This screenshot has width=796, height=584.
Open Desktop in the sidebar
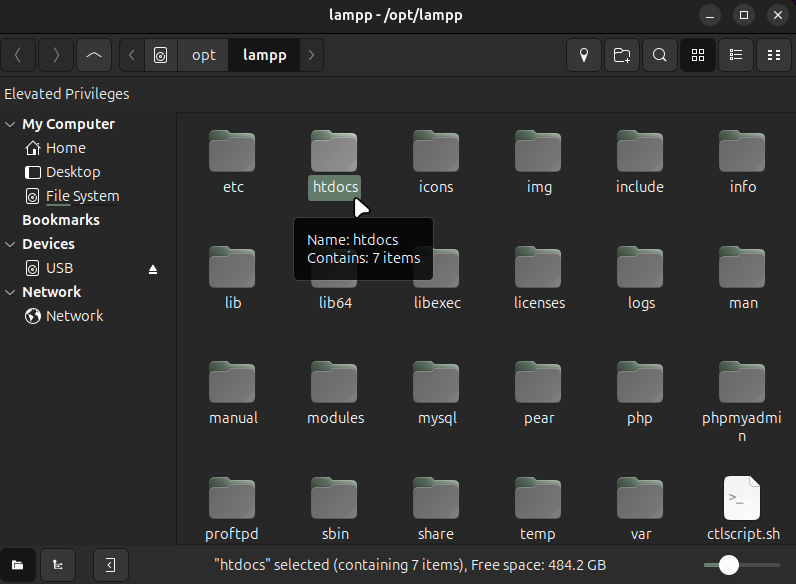tap(62, 172)
